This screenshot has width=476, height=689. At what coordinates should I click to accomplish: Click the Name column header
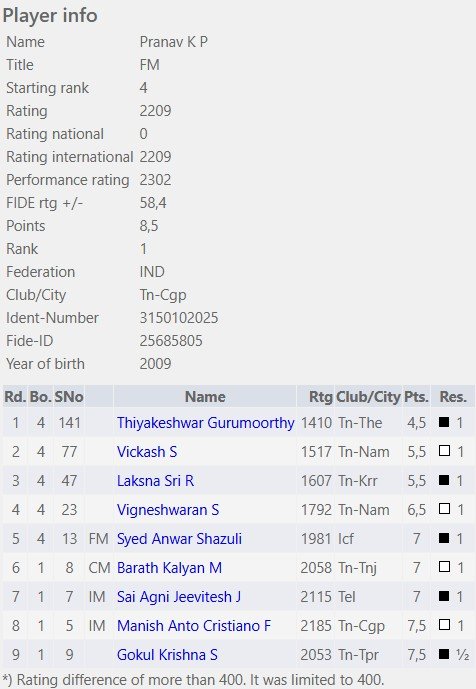[205, 397]
